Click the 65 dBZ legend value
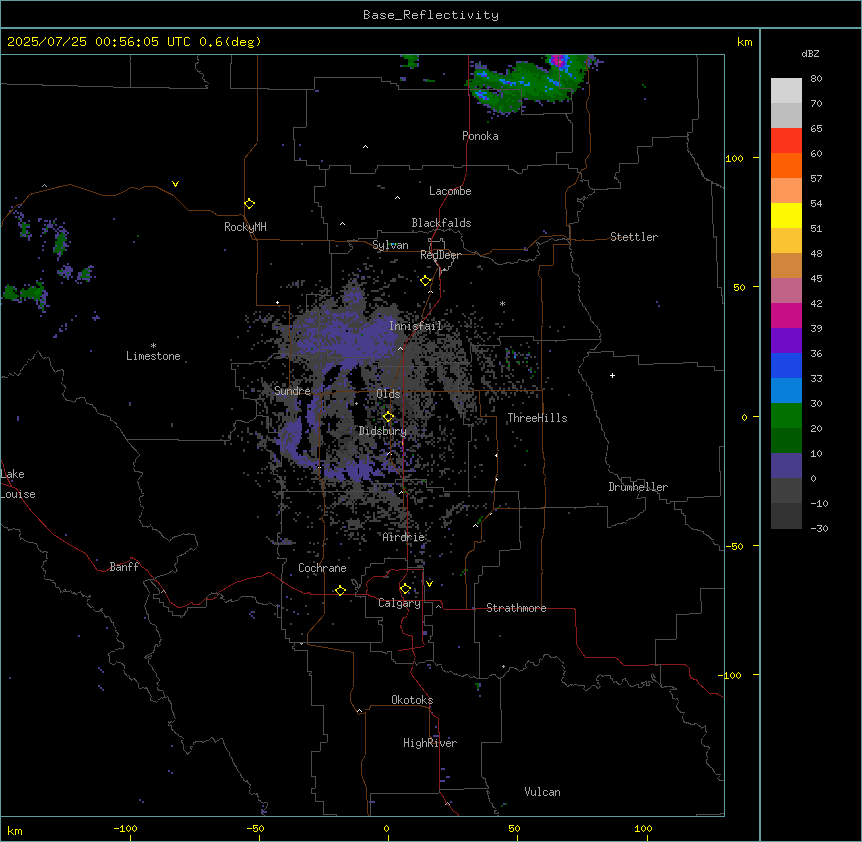 tap(816, 129)
